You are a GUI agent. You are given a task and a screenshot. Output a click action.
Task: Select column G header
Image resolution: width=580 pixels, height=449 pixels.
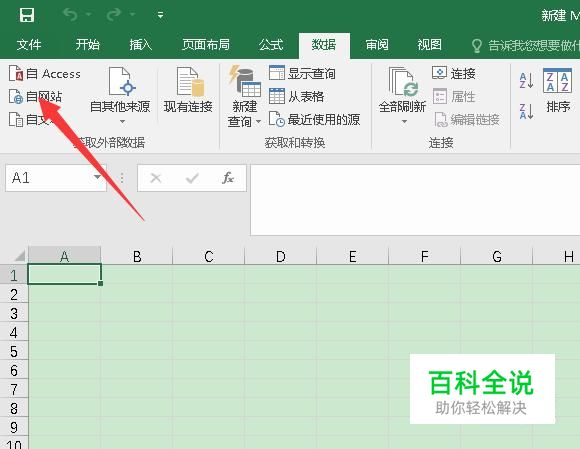tap(497, 256)
